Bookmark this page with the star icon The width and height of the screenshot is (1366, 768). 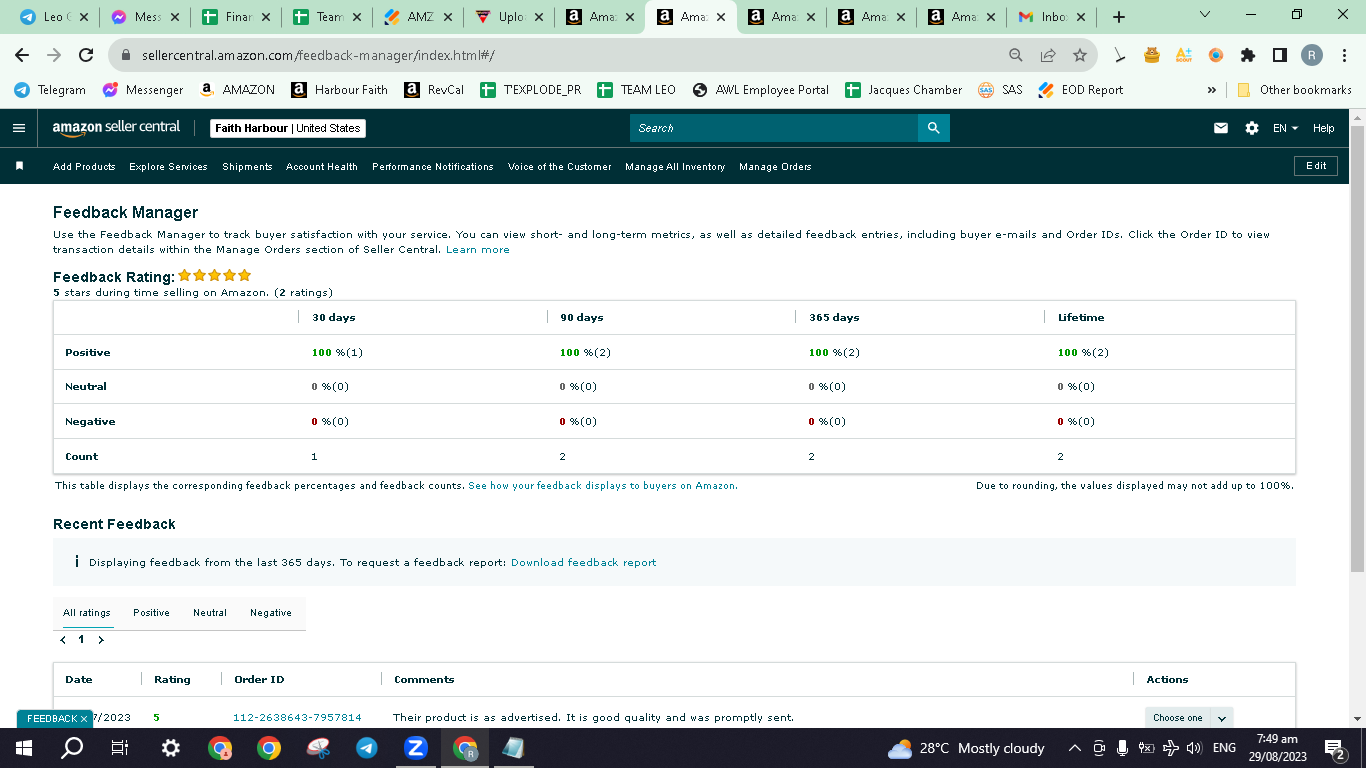pyautogui.click(x=1079, y=56)
